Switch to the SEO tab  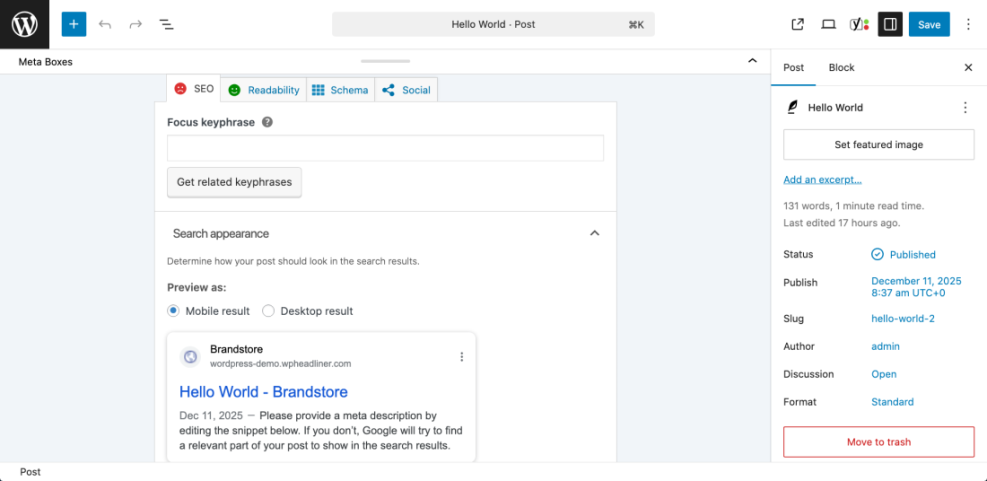coord(194,89)
